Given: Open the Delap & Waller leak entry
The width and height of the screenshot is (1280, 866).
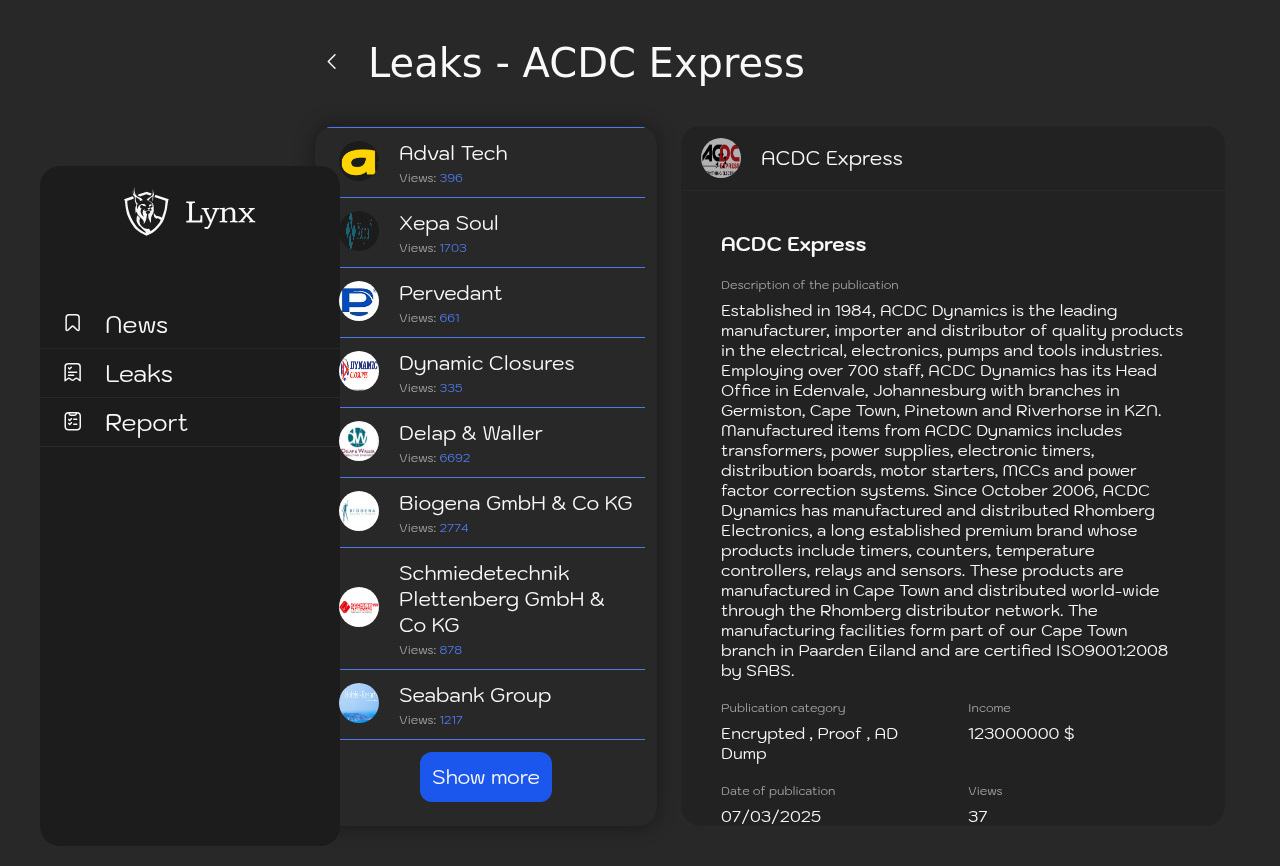Looking at the screenshot, I should 486,443.
